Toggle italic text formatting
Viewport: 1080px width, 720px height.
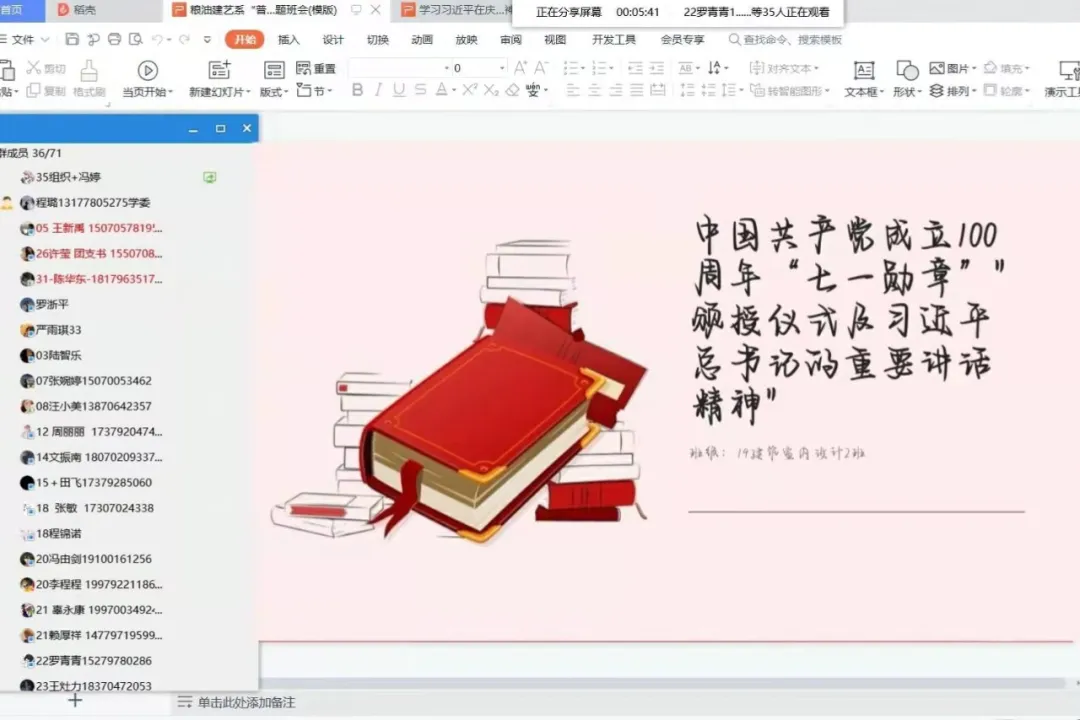[378, 90]
